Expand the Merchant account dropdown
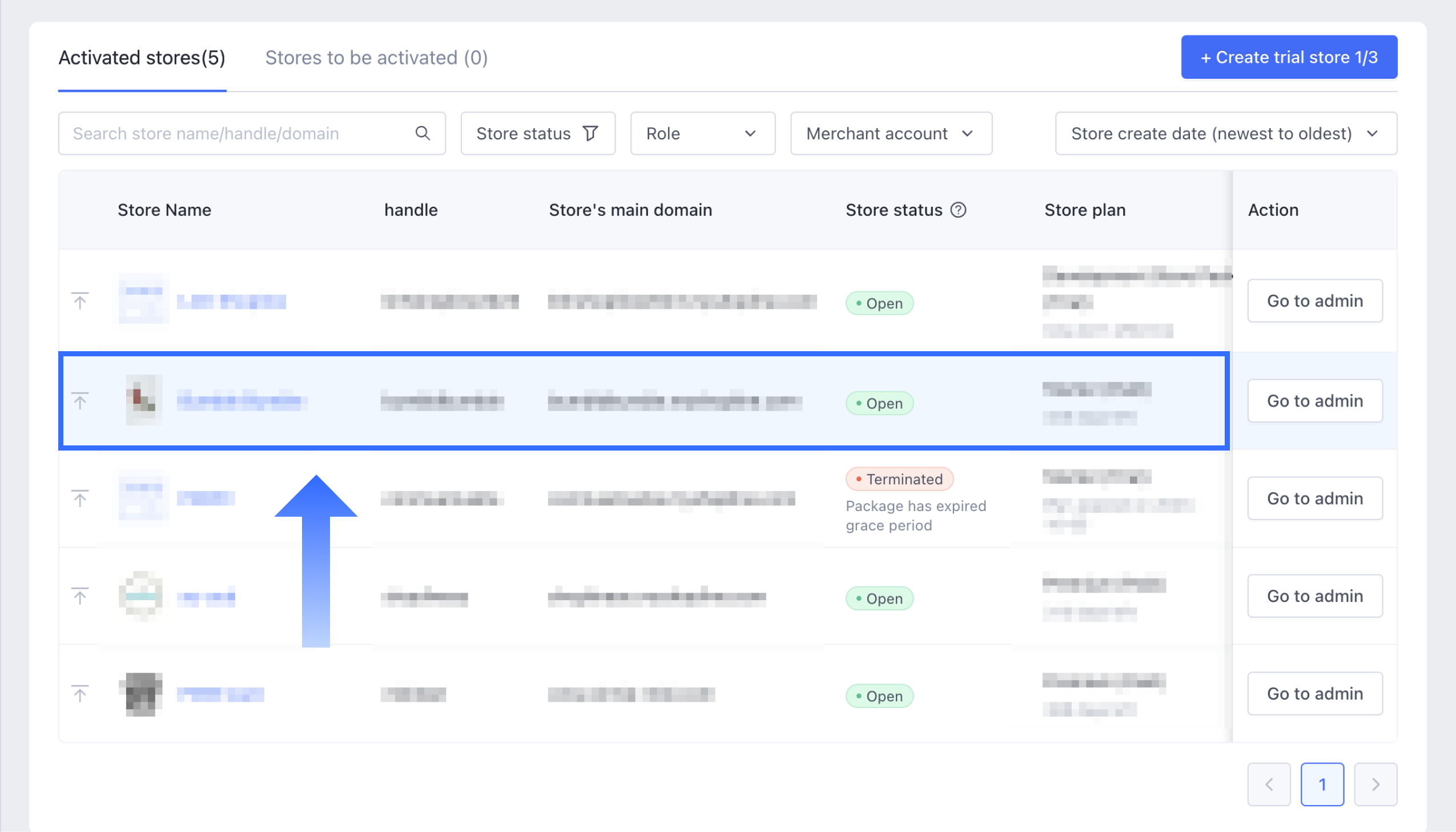Viewport: 1456px width, 832px height. click(891, 133)
